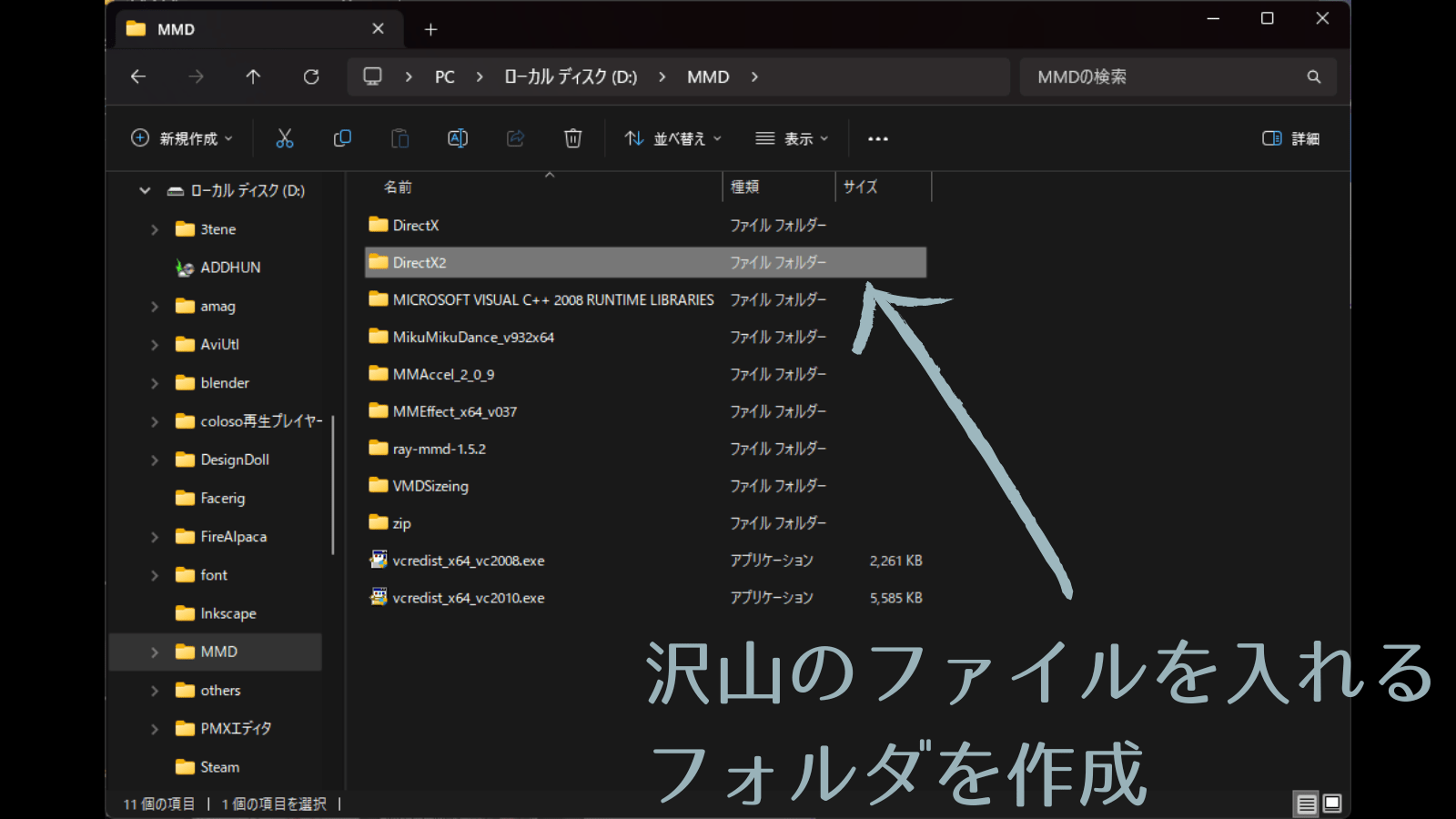The width and height of the screenshot is (1456, 819).
Task: Open PC from the breadcrumb path
Action: point(444,76)
